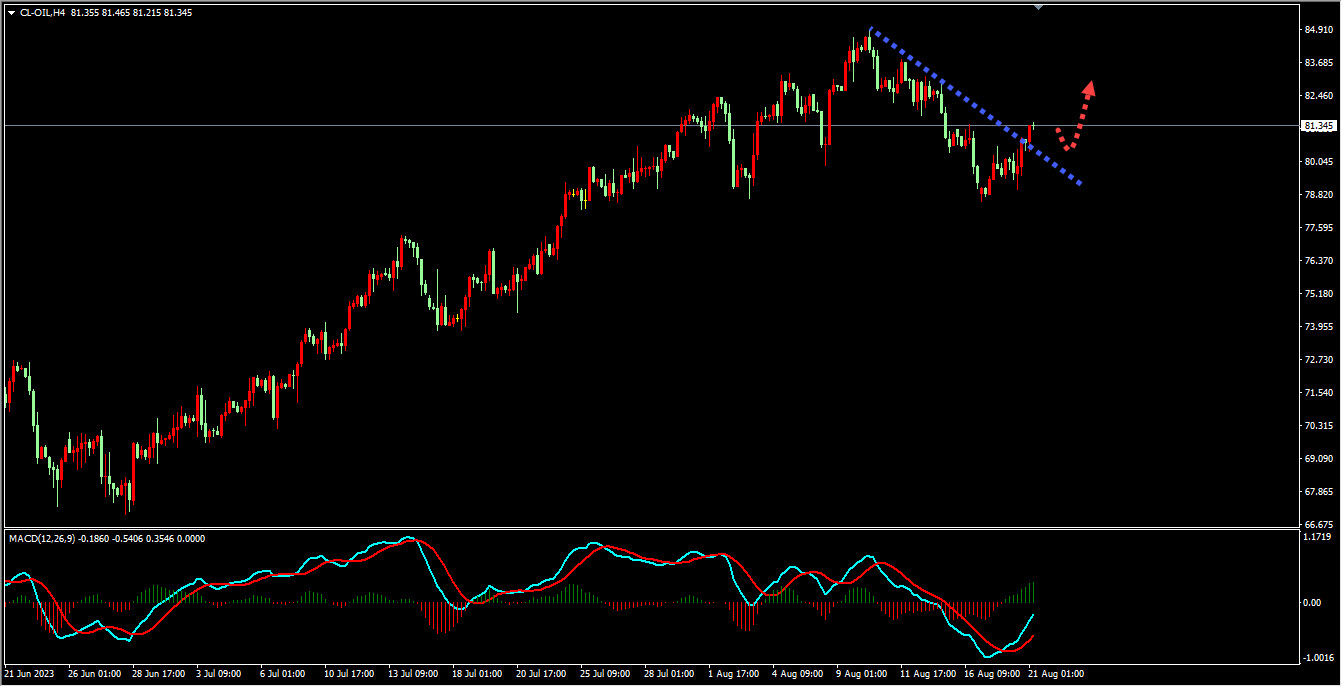
Task: Click price axis label 75.180
Action: (x=1320, y=294)
